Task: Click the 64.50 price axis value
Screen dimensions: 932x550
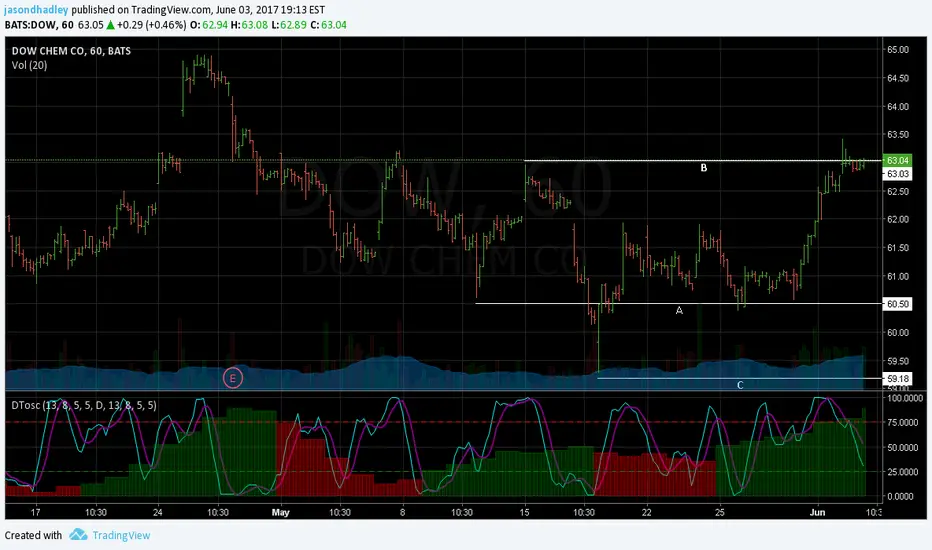Action: pyautogui.click(x=898, y=78)
